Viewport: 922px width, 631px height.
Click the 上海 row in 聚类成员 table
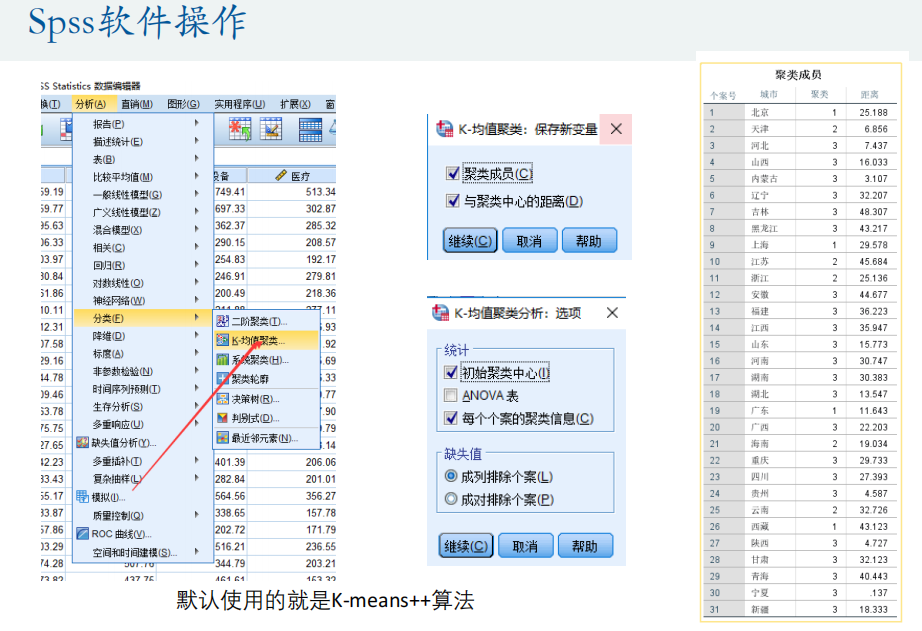(x=802, y=245)
